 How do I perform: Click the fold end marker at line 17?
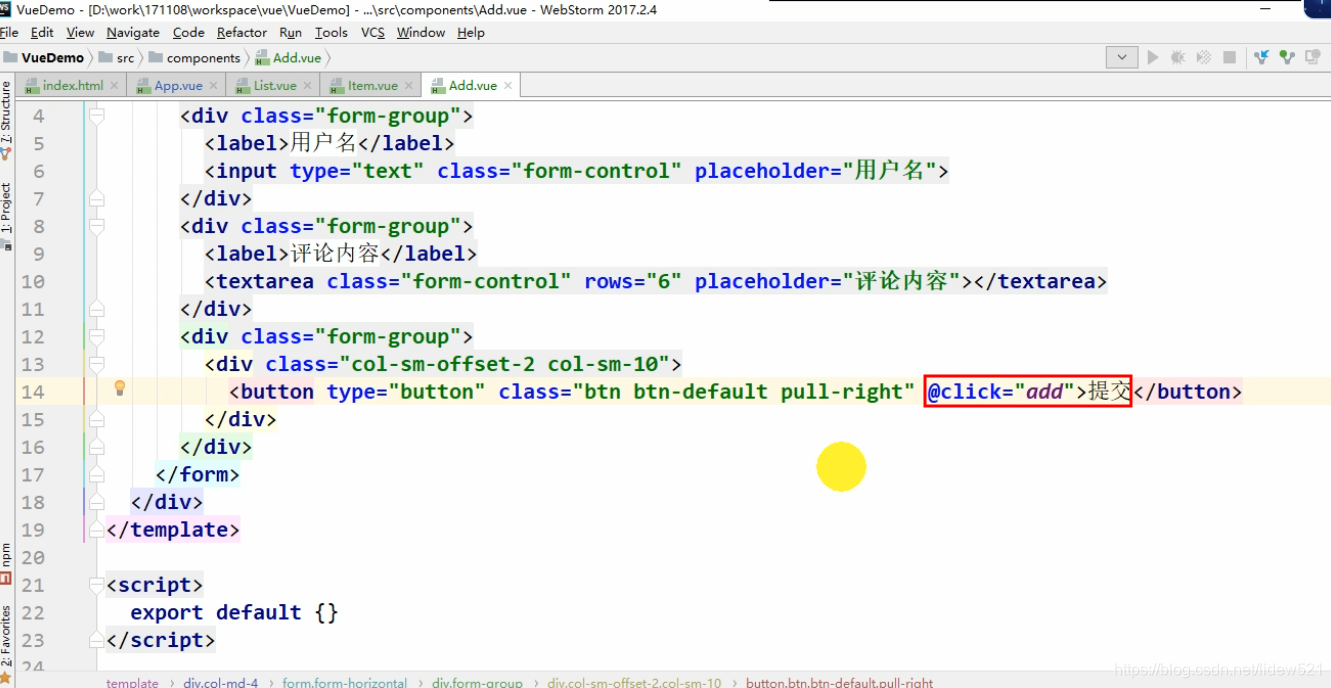pyautogui.click(x=96, y=474)
